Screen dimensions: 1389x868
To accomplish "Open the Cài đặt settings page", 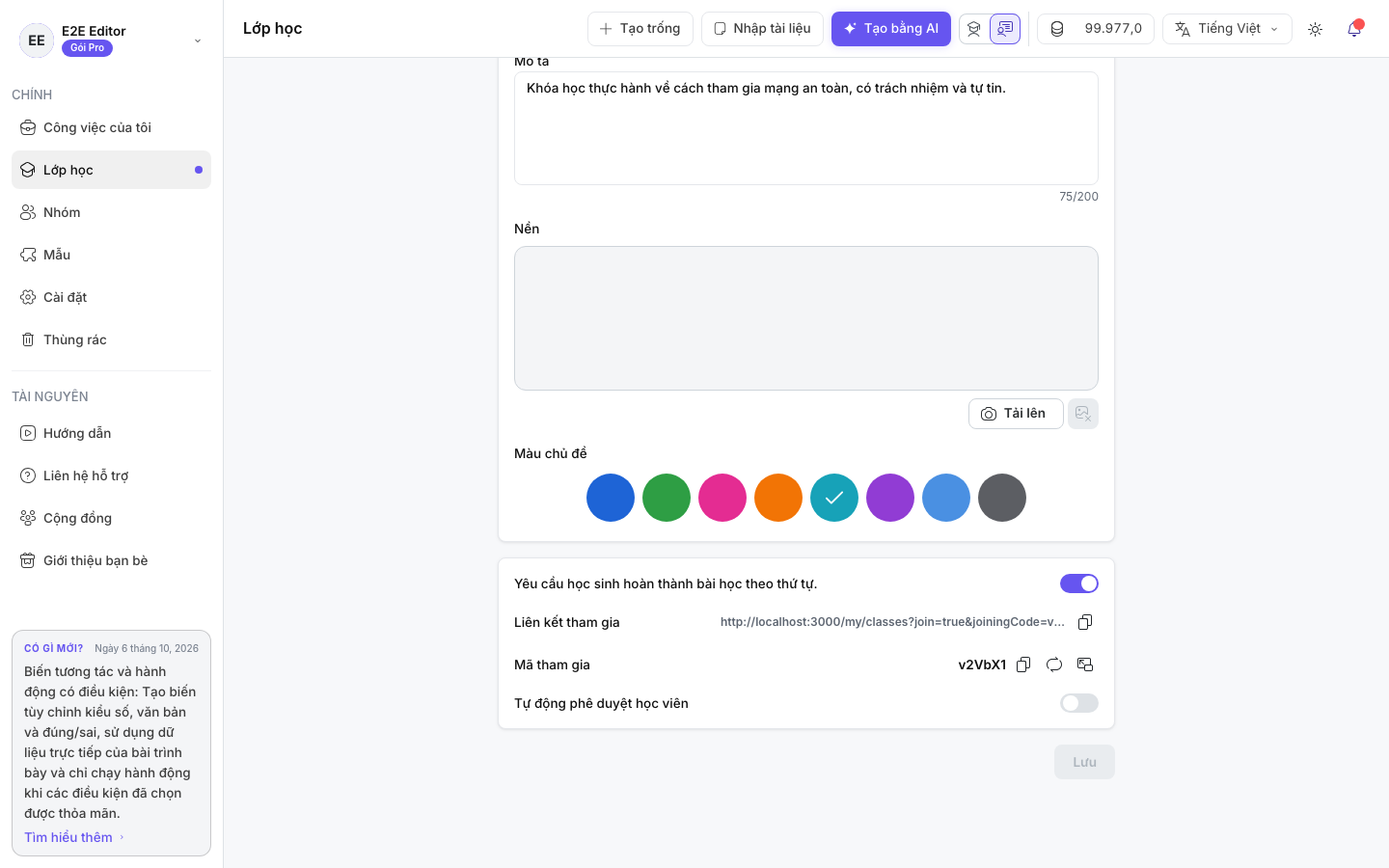I will [111, 297].
